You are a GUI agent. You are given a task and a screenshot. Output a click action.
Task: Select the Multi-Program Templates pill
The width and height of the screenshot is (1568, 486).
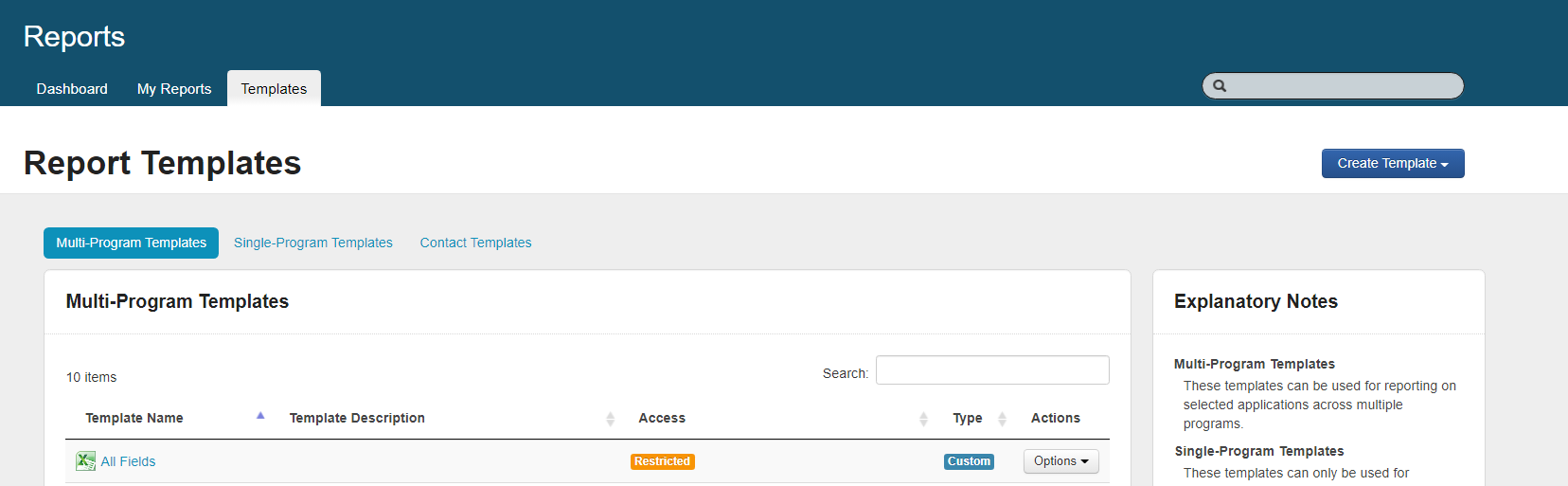[131, 243]
